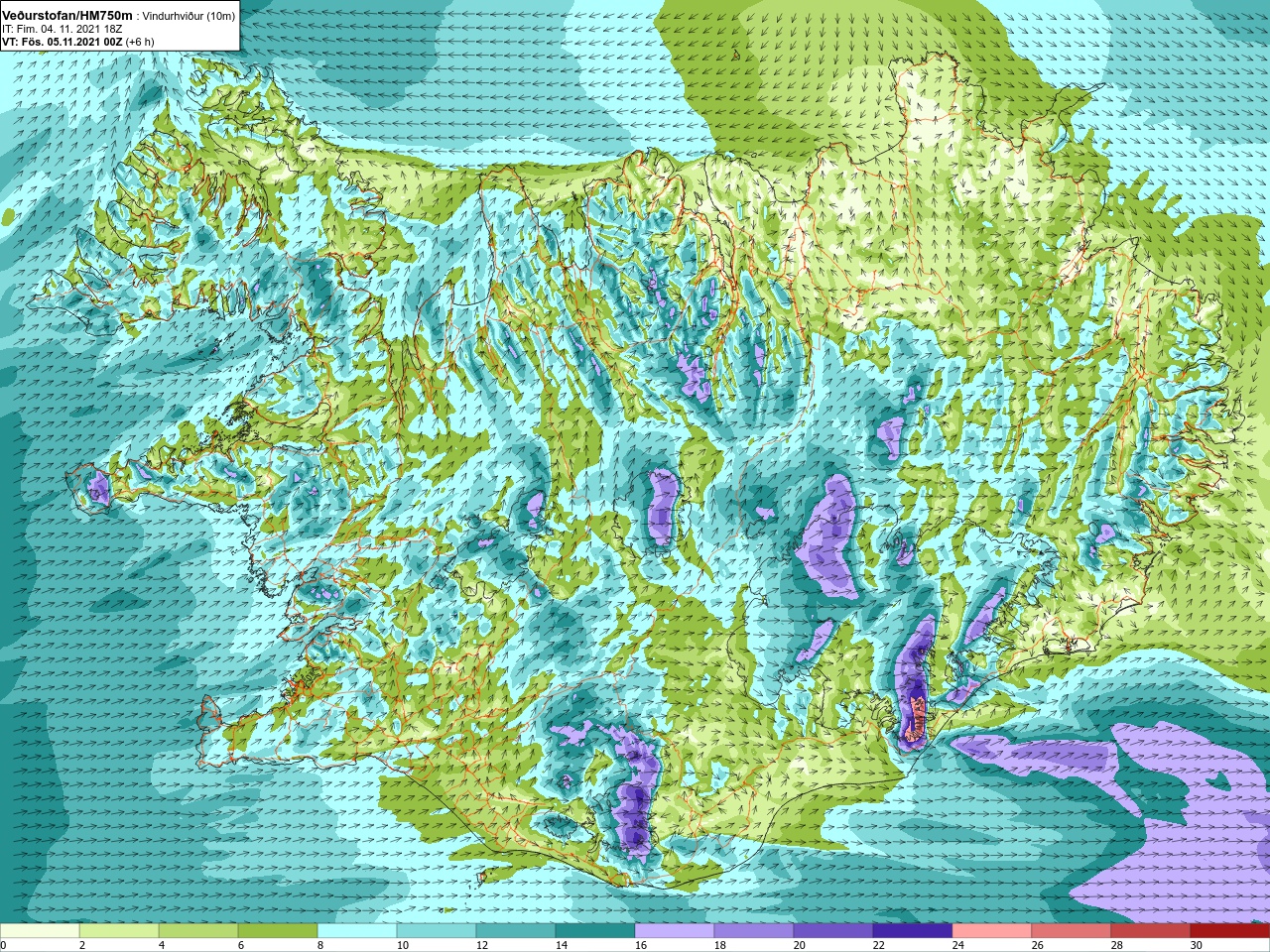Click the 2–4 light green legend swatch

[x=119, y=931]
